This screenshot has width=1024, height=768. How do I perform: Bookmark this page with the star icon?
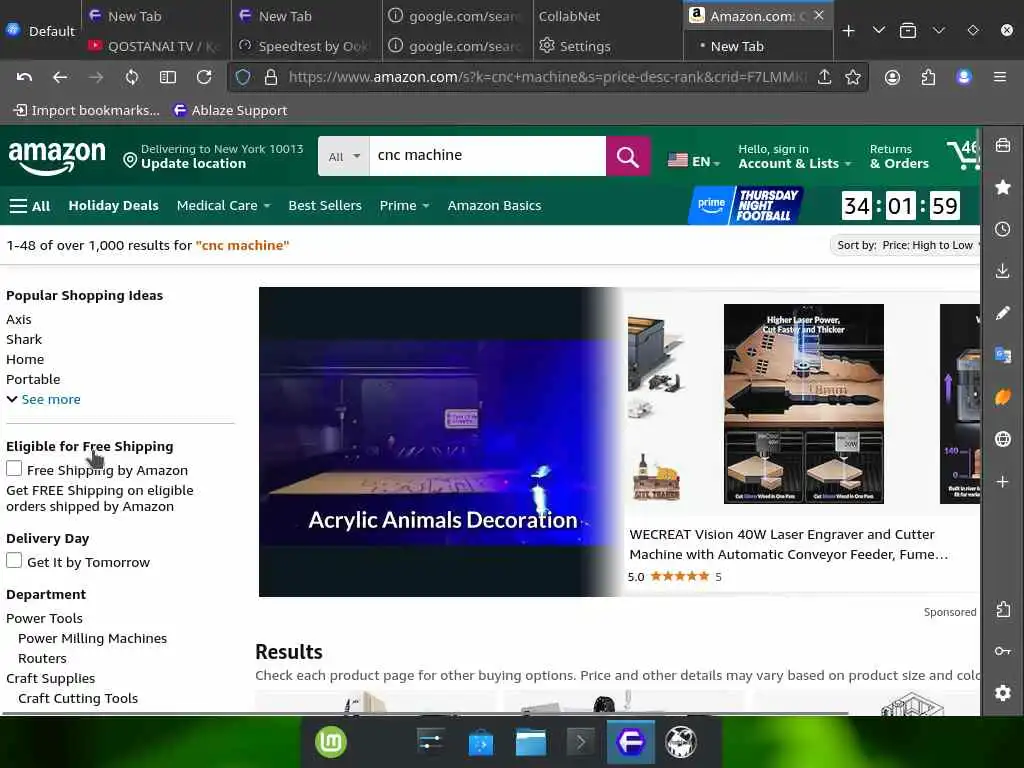852,78
